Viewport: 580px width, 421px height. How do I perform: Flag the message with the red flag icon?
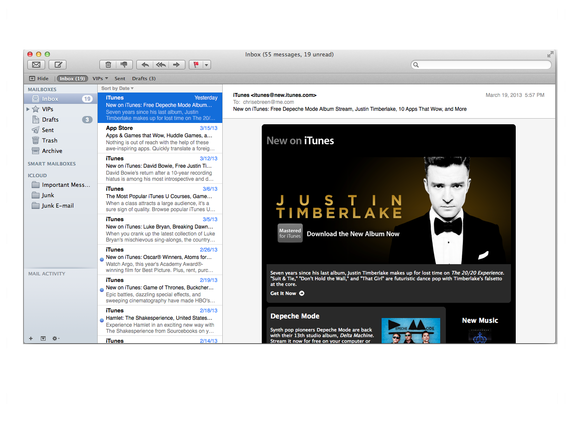(x=196, y=65)
